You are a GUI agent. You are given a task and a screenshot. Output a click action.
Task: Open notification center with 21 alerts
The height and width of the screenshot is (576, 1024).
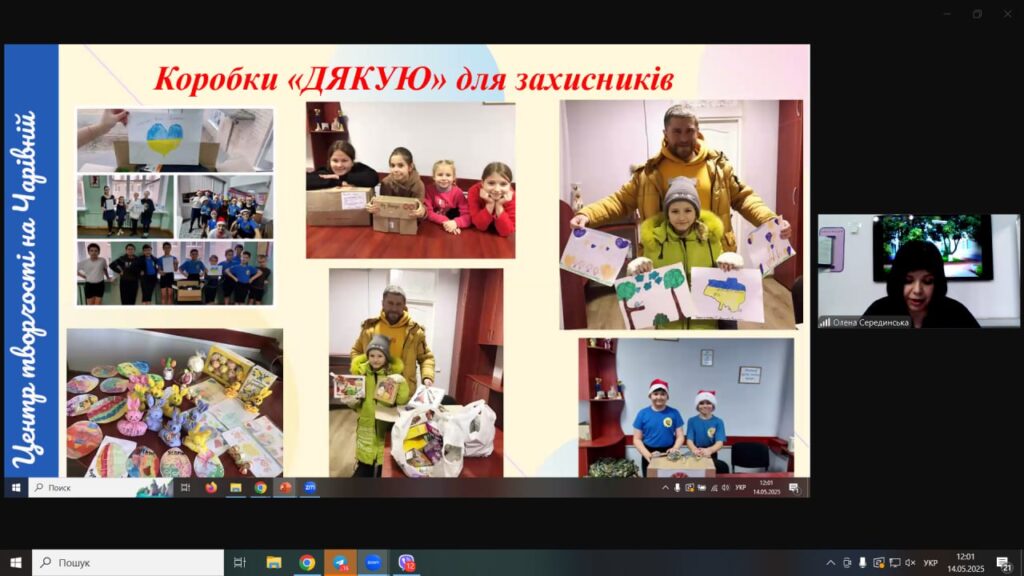pos(1003,562)
